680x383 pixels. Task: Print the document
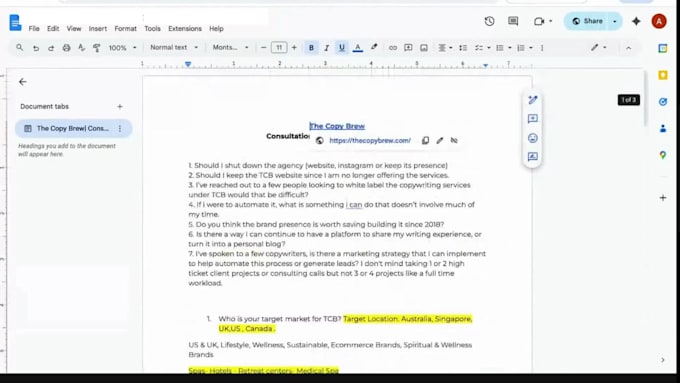(x=66, y=48)
